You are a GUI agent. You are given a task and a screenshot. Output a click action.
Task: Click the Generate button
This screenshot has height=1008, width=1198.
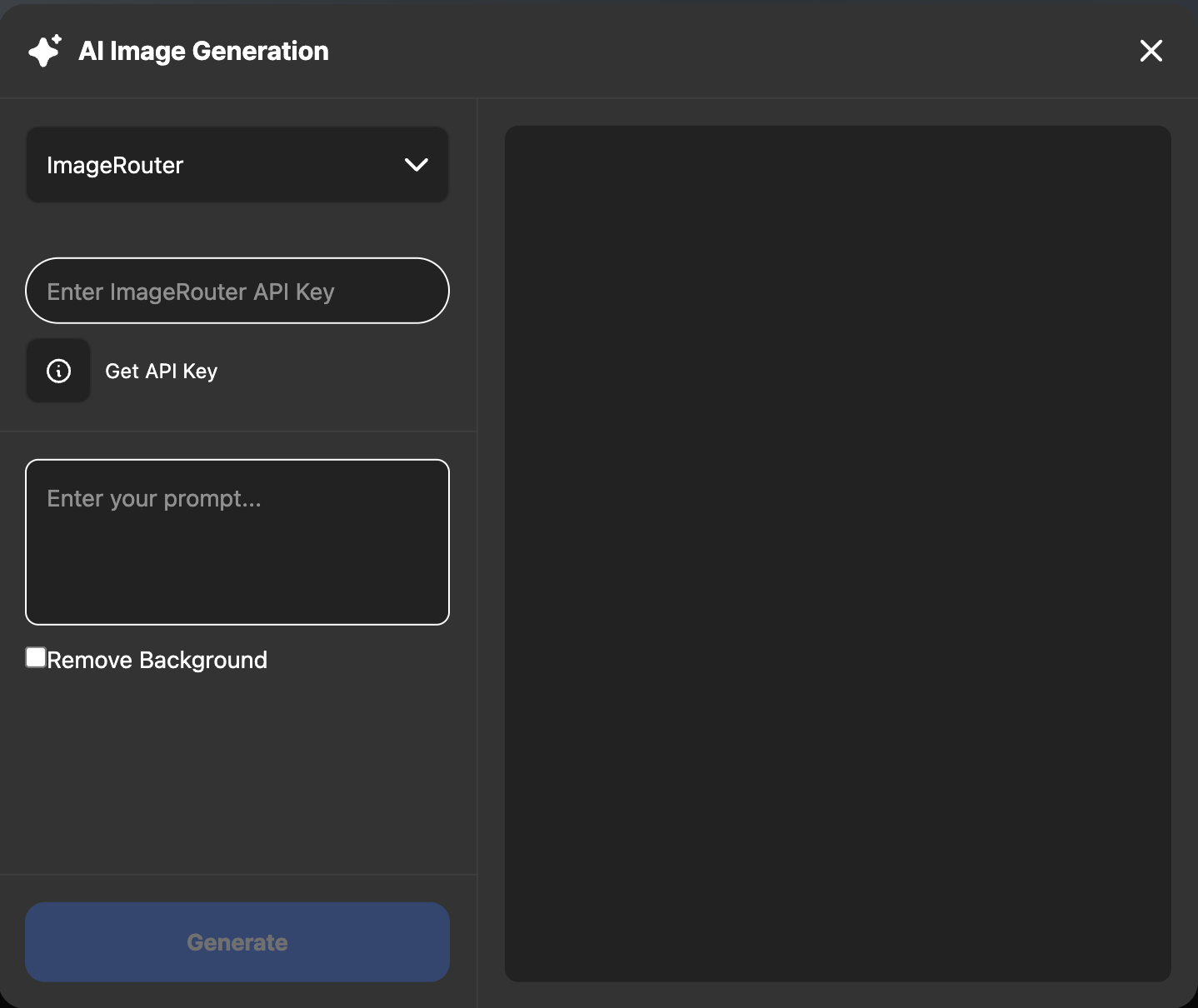coord(237,942)
